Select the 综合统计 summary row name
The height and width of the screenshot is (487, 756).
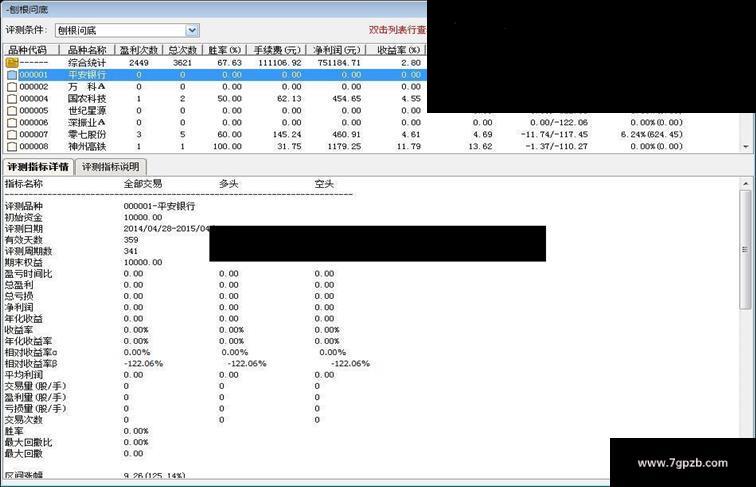click(87, 63)
